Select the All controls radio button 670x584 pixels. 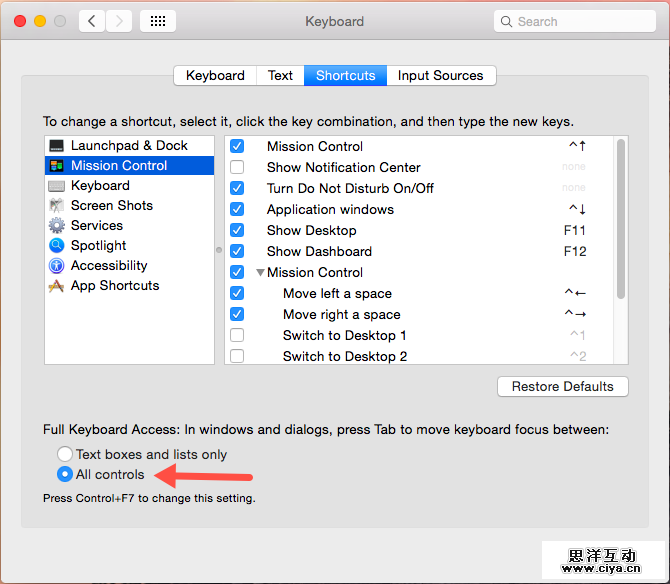(65, 474)
